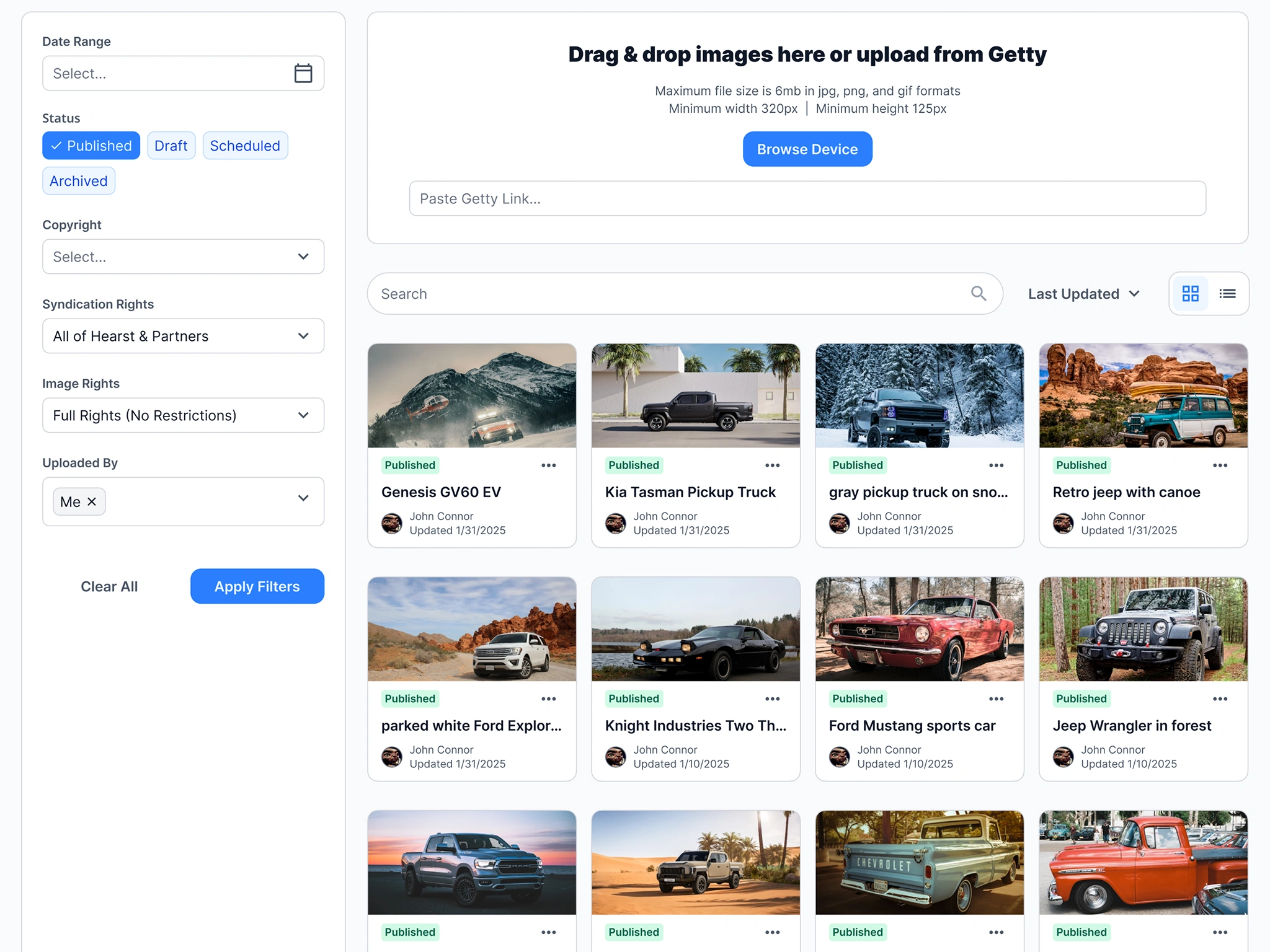This screenshot has width=1270, height=952.
Task: Switch to list view layout
Action: pyautogui.click(x=1227, y=293)
